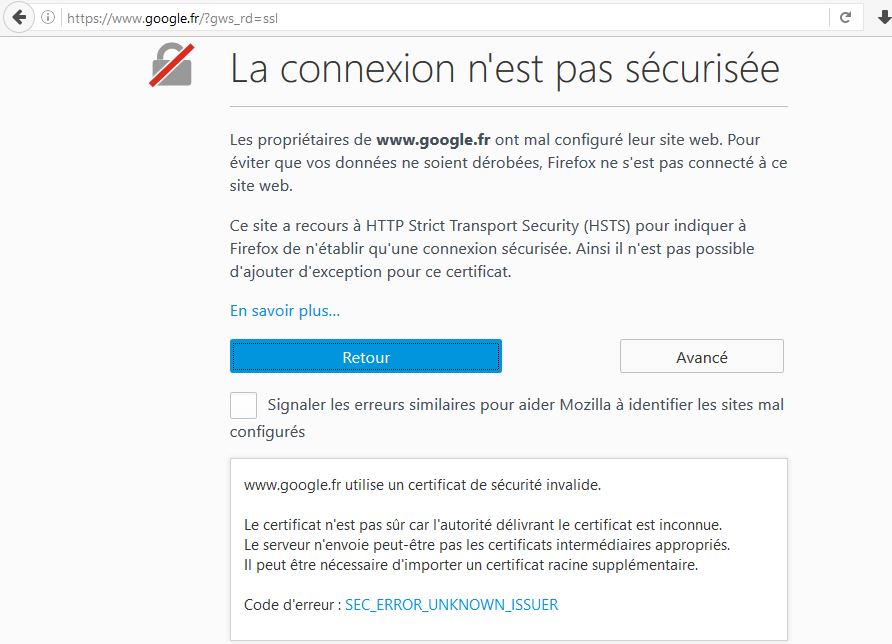Open the 'En savoir plus…' link

[x=285, y=310]
